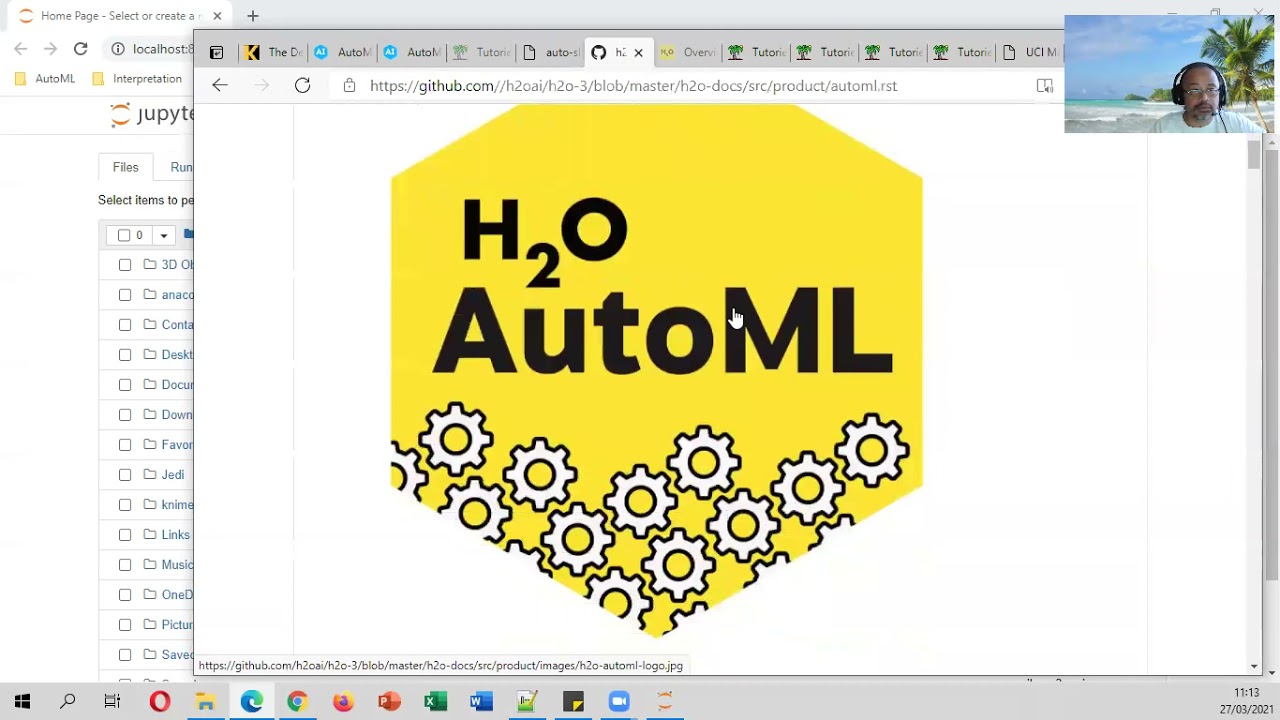Go back in the Edge window

220,86
